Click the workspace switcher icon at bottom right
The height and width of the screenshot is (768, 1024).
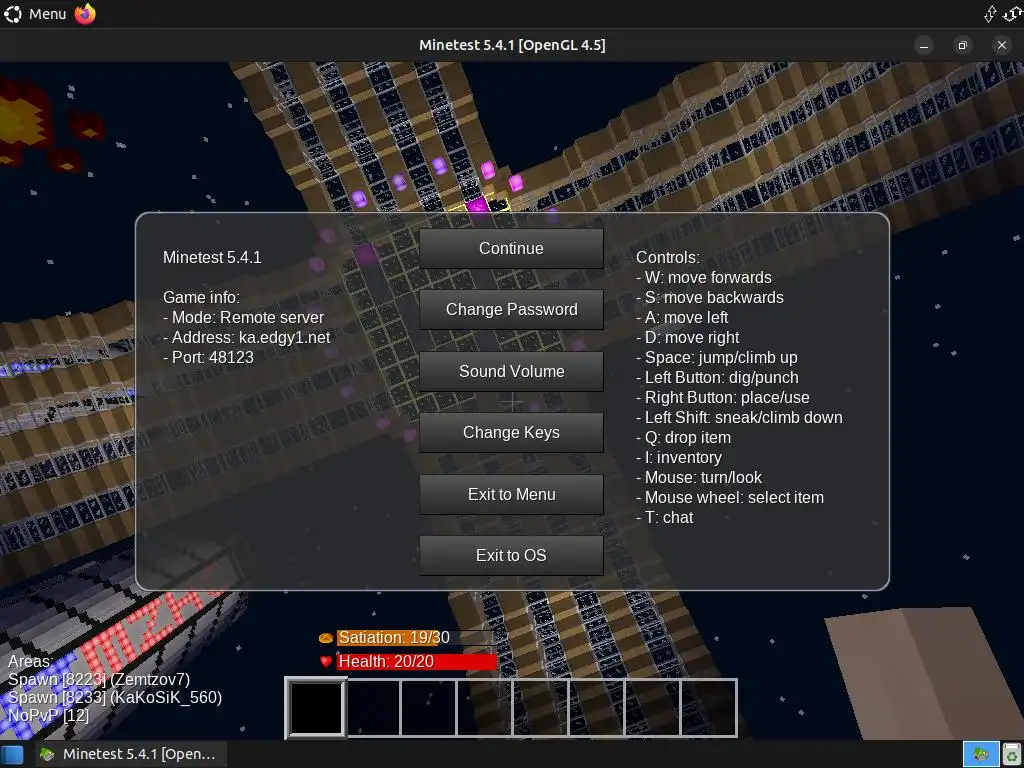[981, 754]
